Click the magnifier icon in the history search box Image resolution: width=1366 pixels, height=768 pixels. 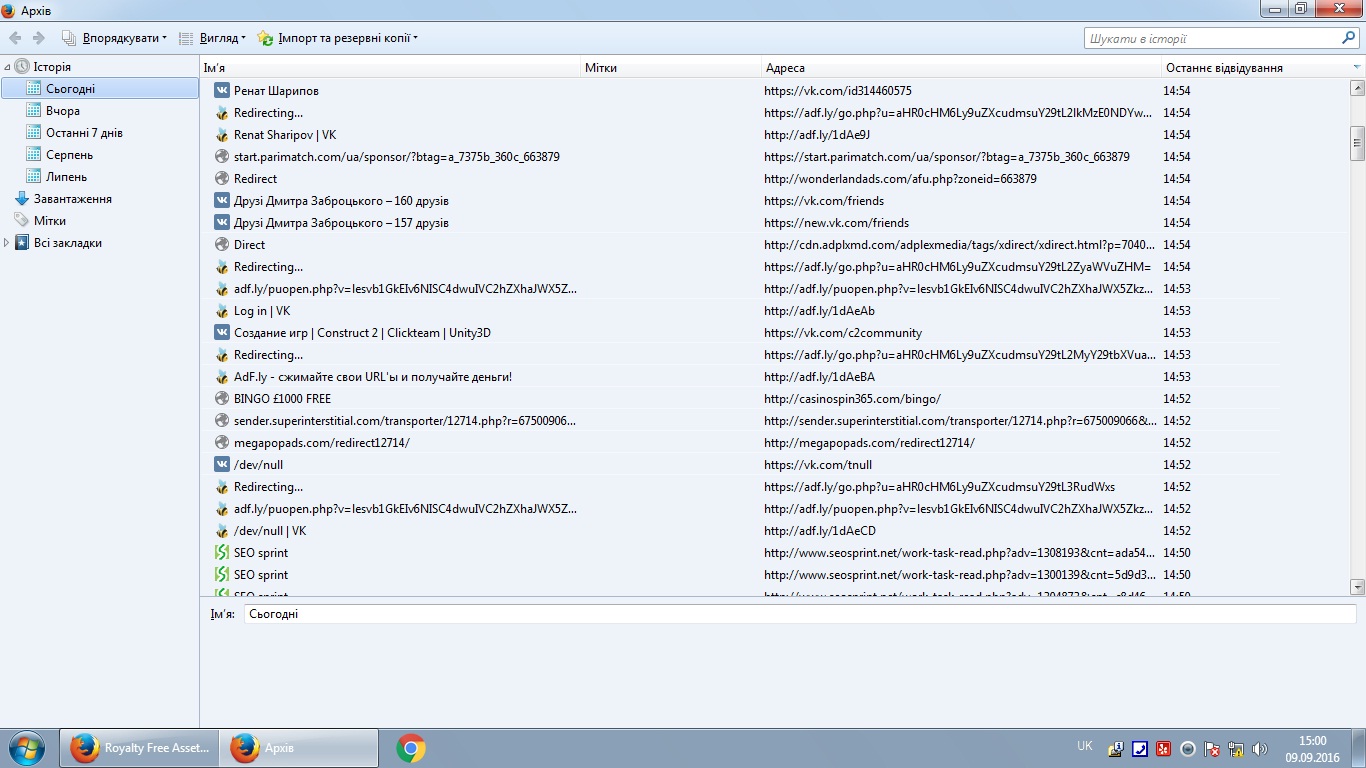click(x=1348, y=38)
